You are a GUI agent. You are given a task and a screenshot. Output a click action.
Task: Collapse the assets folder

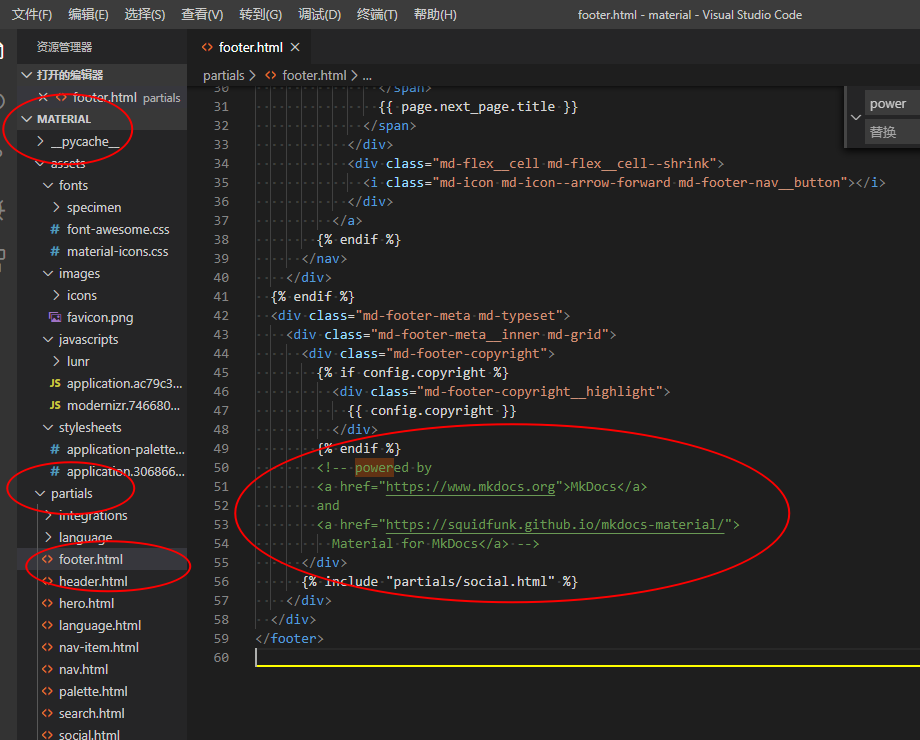(40, 163)
